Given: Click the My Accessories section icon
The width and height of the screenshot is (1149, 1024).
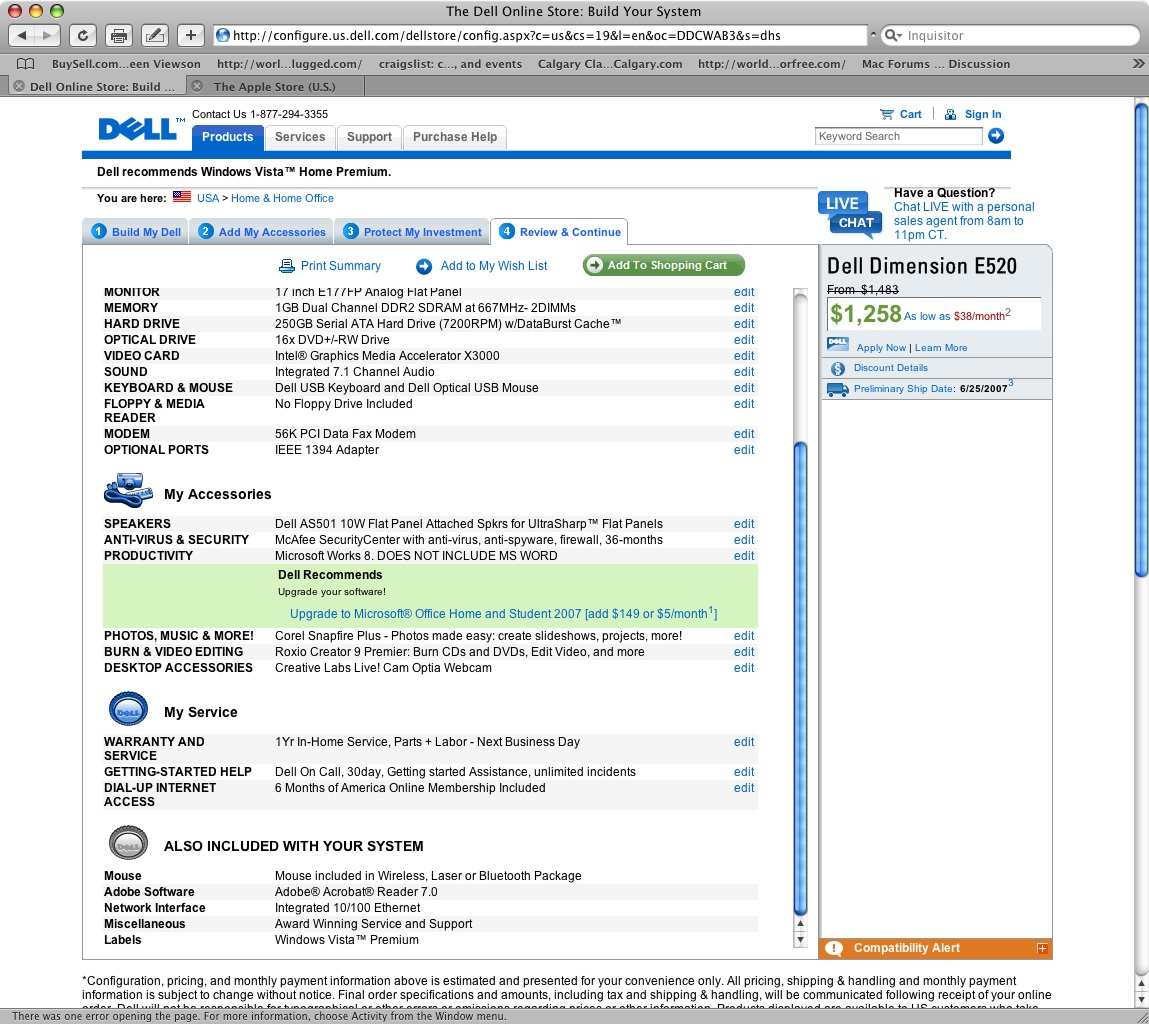Looking at the screenshot, I should 128,490.
